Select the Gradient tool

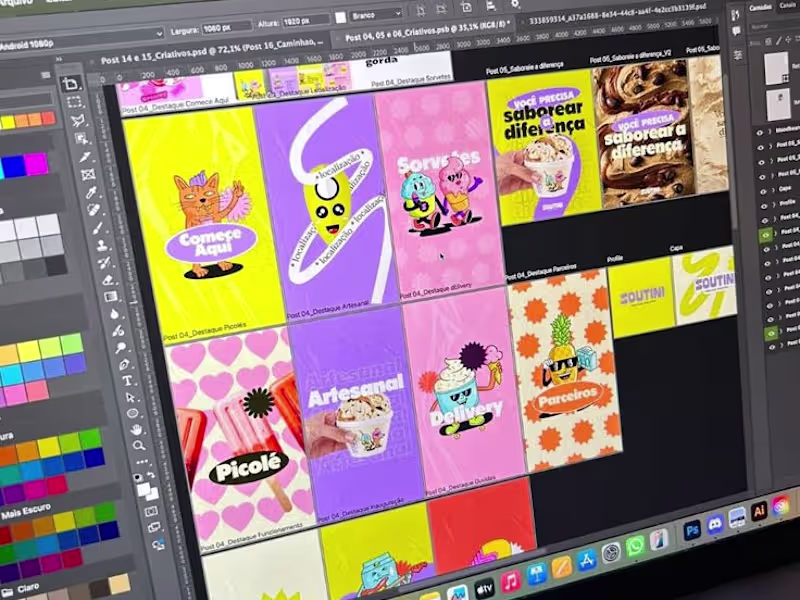point(111,296)
